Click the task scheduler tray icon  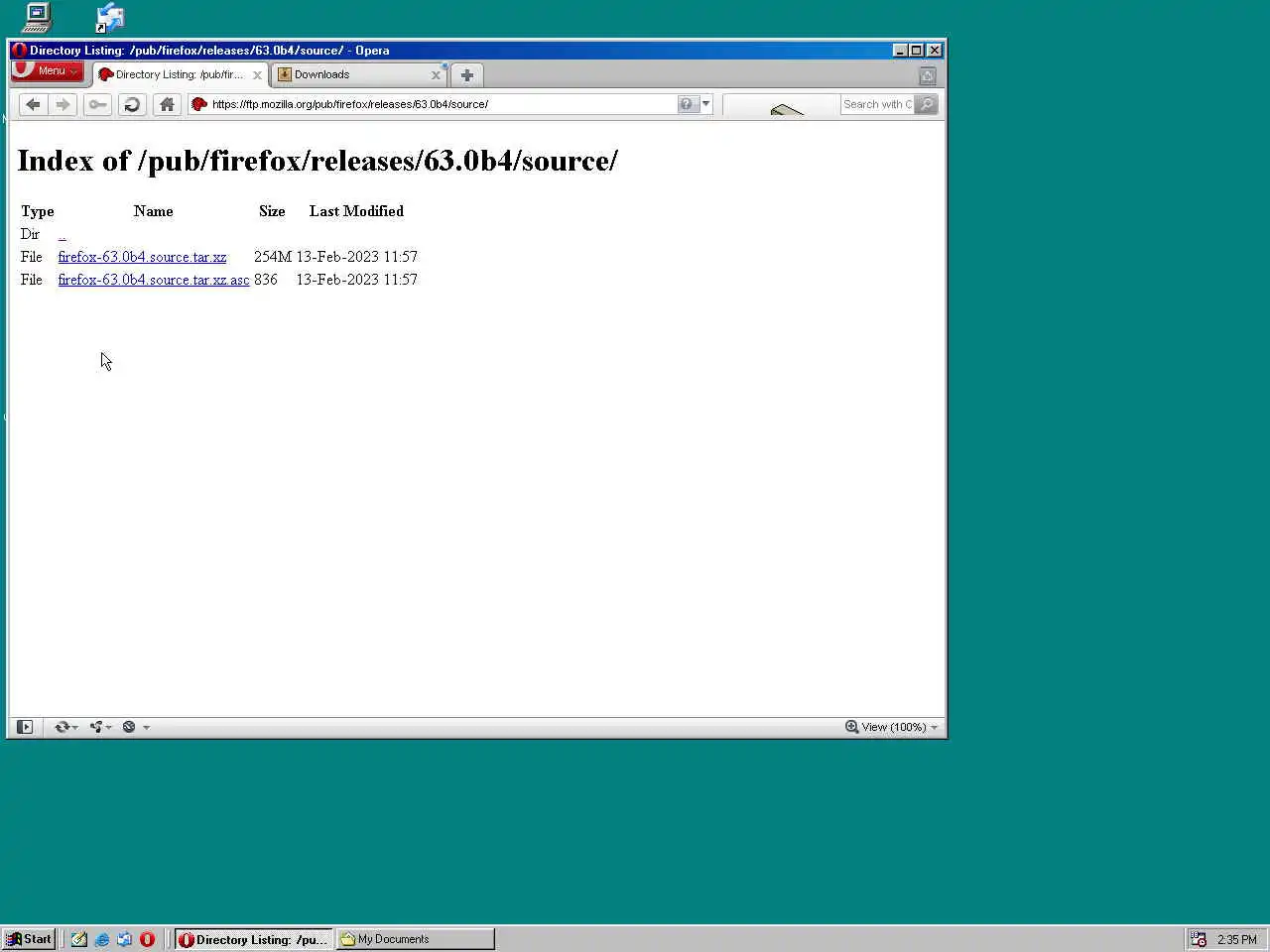[x=1199, y=939]
